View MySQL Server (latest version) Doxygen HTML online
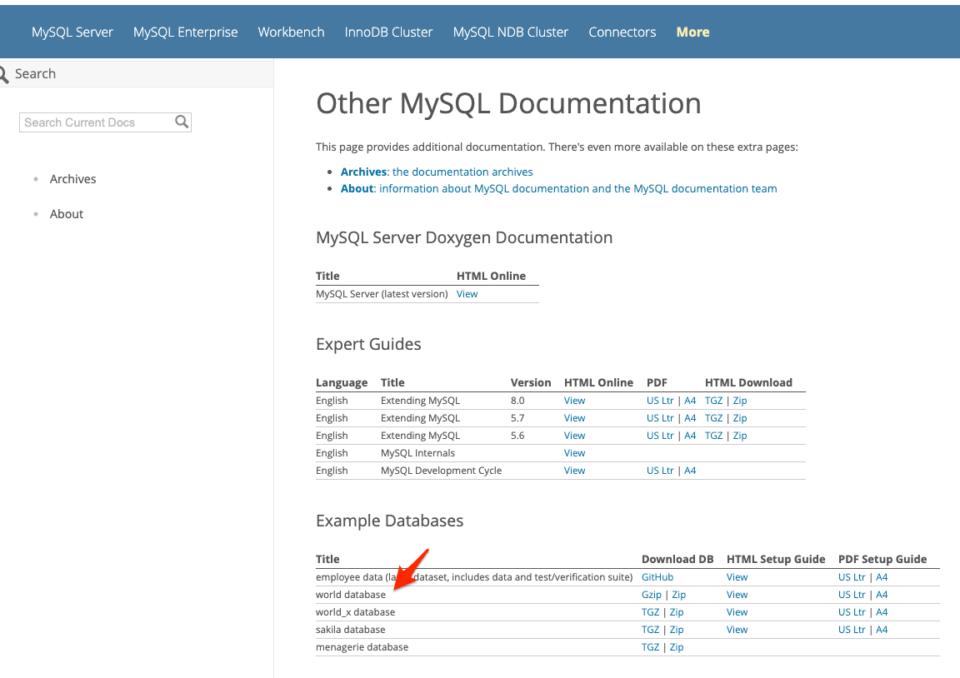The height and width of the screenshot is (678, 960). pos(467,294)
